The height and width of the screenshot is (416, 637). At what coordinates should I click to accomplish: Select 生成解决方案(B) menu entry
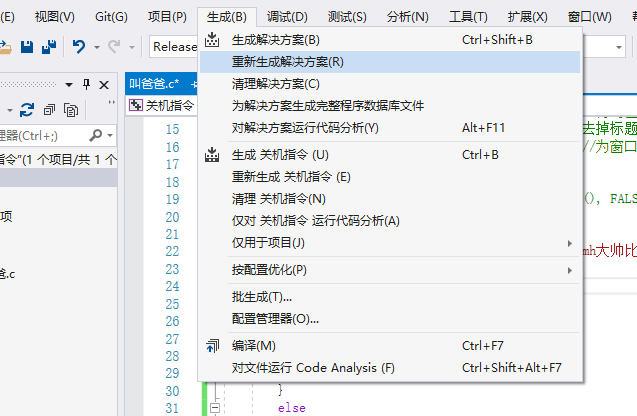point(390,40)
